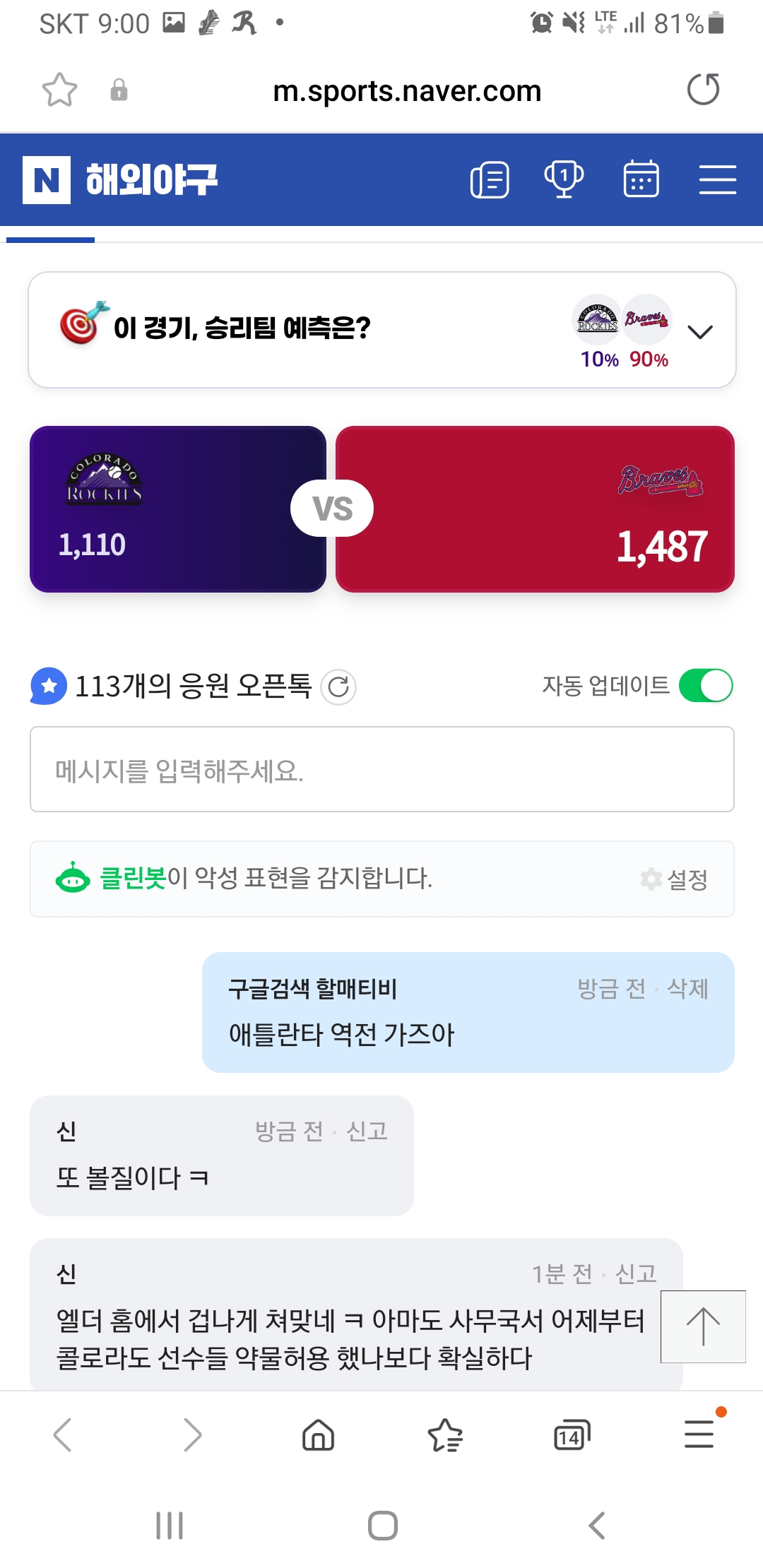Reload the page with refresh icon
763x1568 pixels.
coord(703,90)
